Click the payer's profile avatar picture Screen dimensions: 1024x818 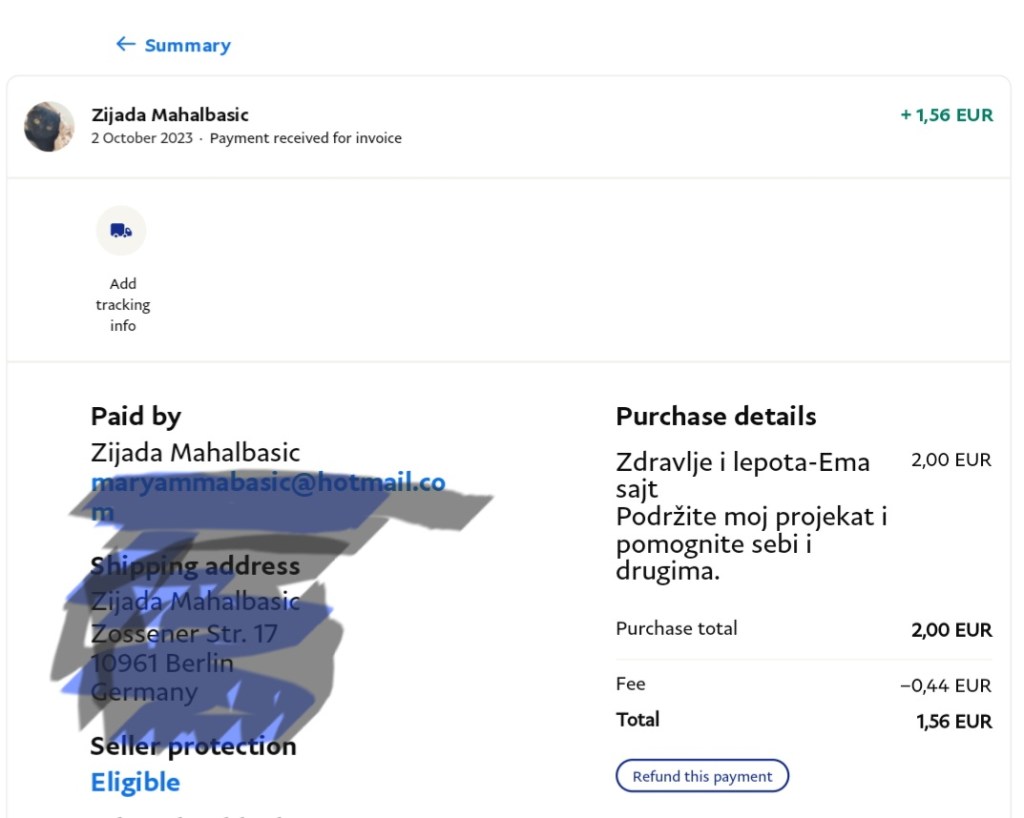[x=49, y=126]
